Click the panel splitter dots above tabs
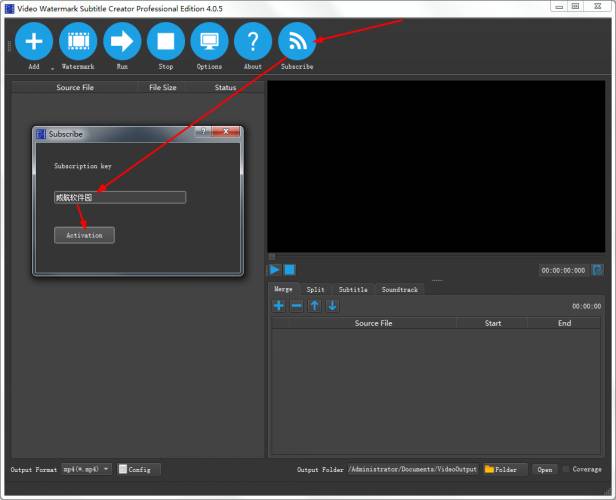616x500 pixels. point(437,280)
